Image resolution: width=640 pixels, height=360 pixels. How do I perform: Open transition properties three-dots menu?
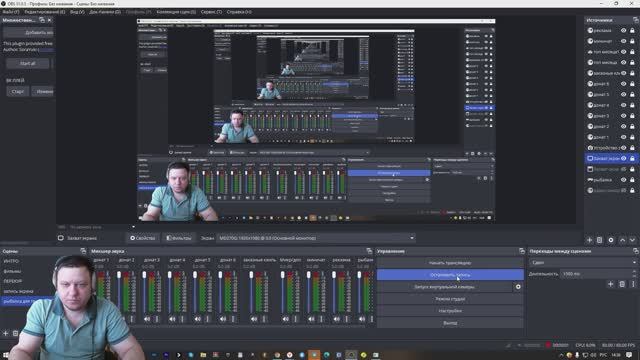[x=633, y=284]
